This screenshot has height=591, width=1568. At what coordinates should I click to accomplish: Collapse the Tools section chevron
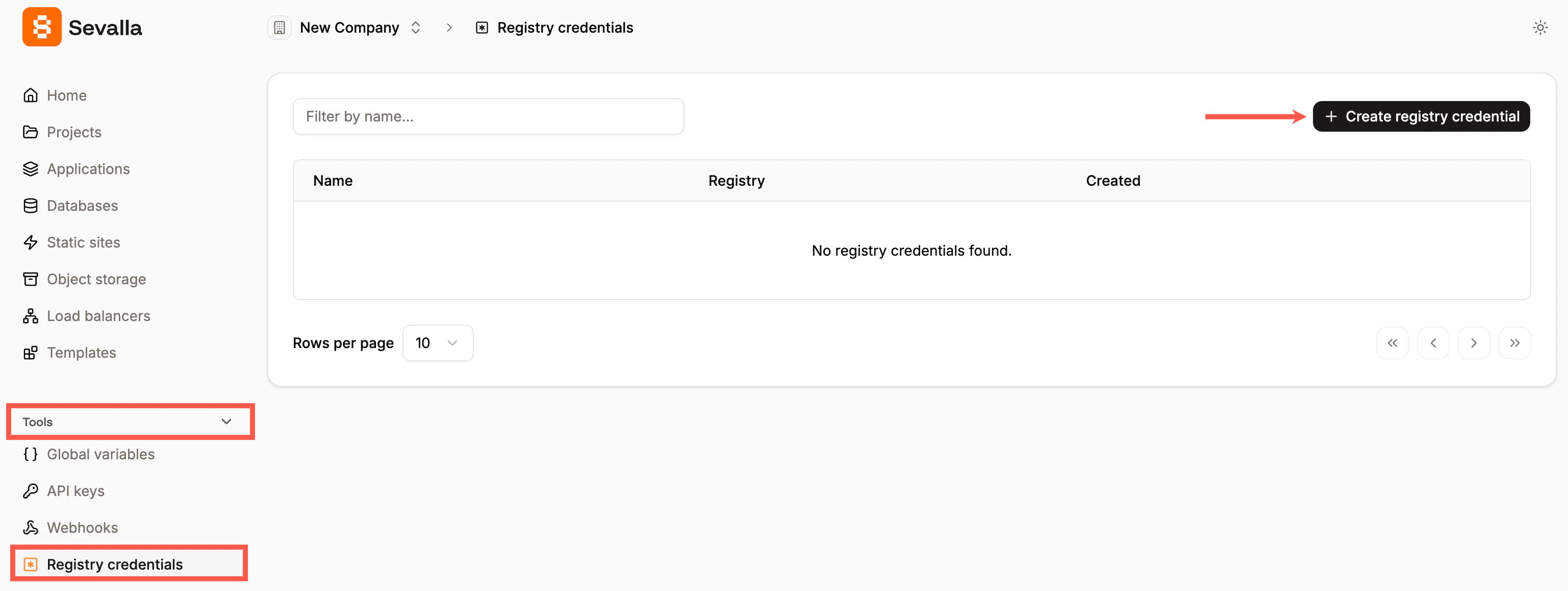226,421
